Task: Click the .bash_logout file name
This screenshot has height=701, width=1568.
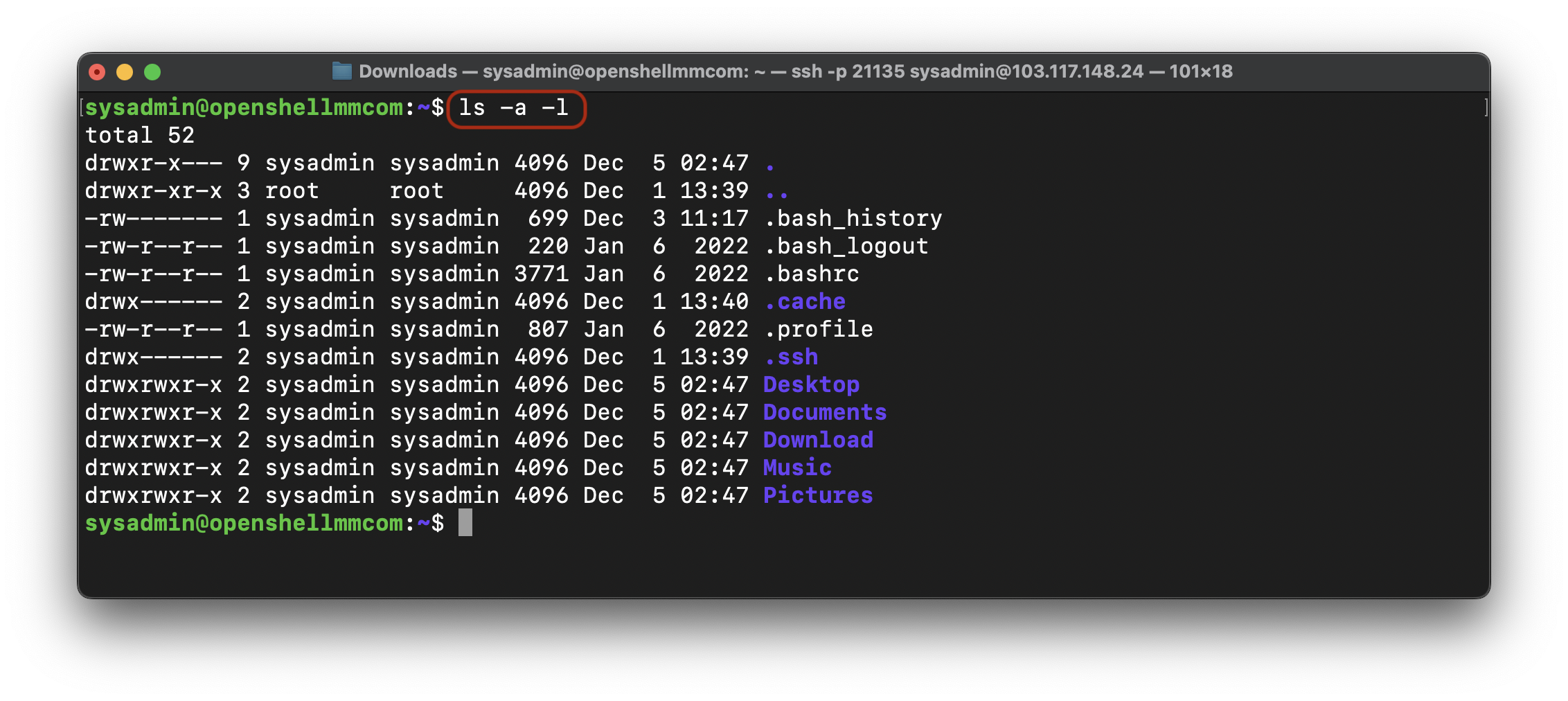Action: 846,247
